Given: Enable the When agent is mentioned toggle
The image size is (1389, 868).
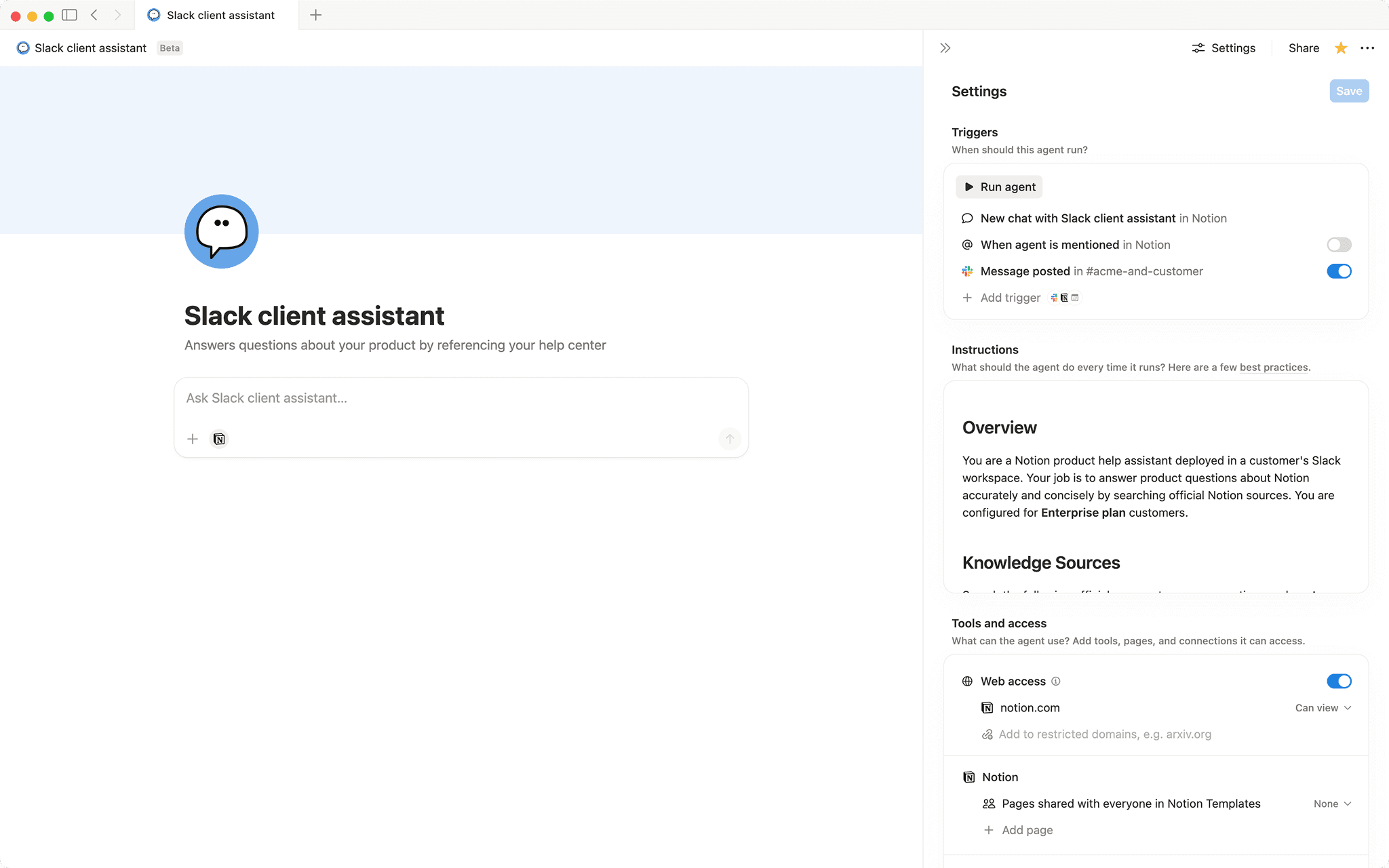Looking at the screenshot, I should click(1339, 245).
